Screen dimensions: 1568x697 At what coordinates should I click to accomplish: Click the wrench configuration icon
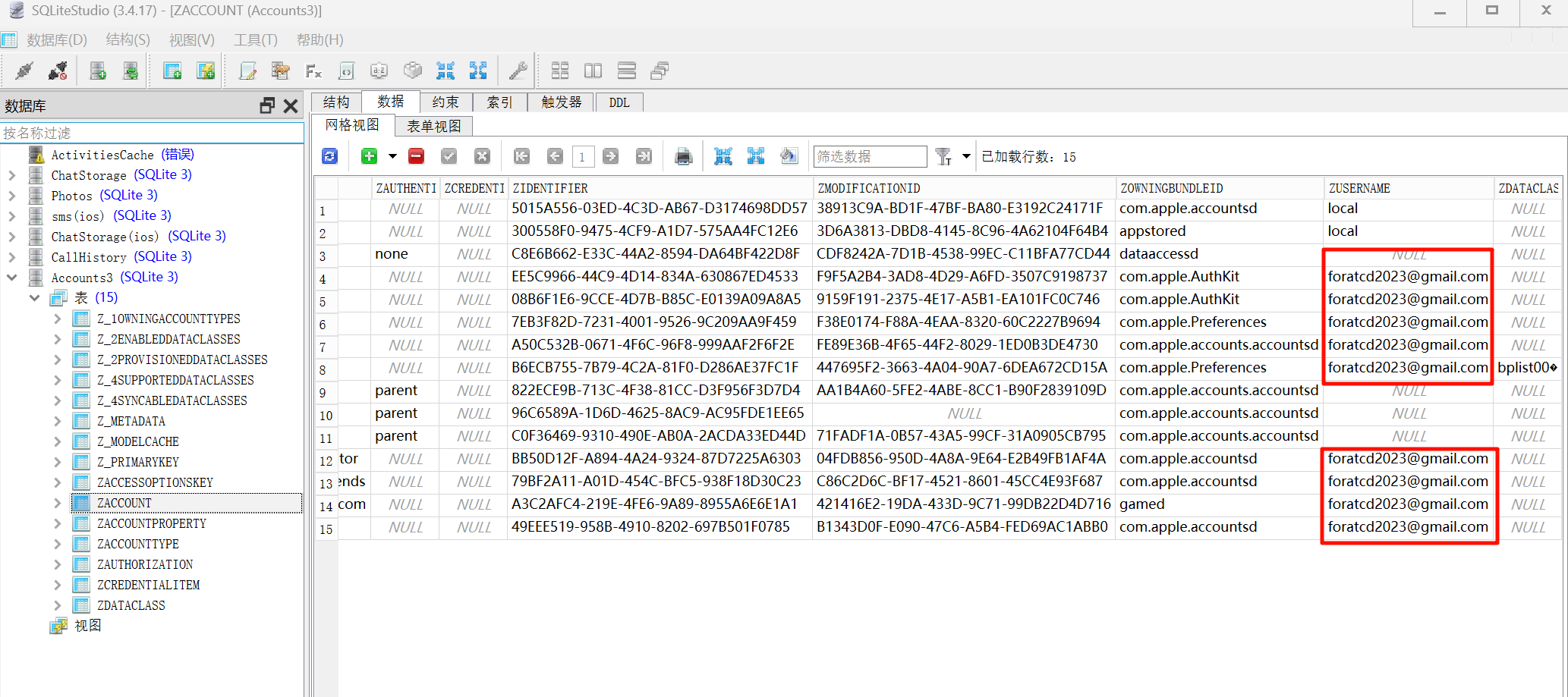point(518,71)
